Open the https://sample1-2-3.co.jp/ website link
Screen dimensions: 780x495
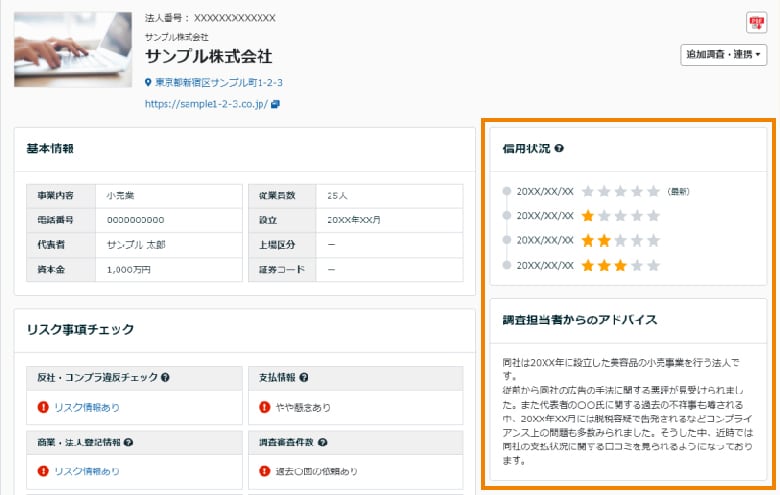205,103
